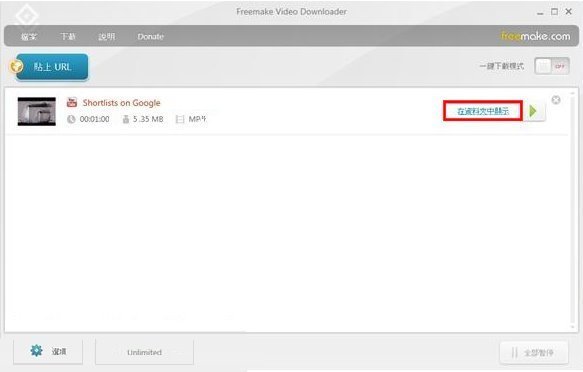Click the format icon beside MP4
583x372 pixels.
coord(180,119)
